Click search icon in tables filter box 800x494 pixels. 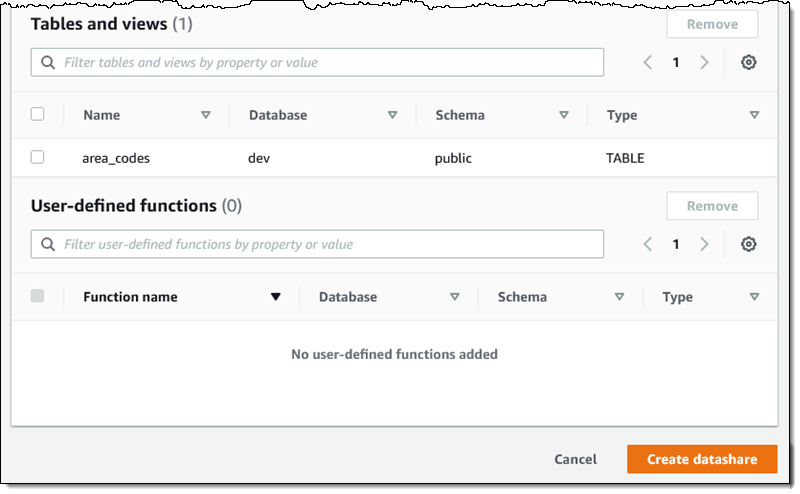tap(48, 62)
